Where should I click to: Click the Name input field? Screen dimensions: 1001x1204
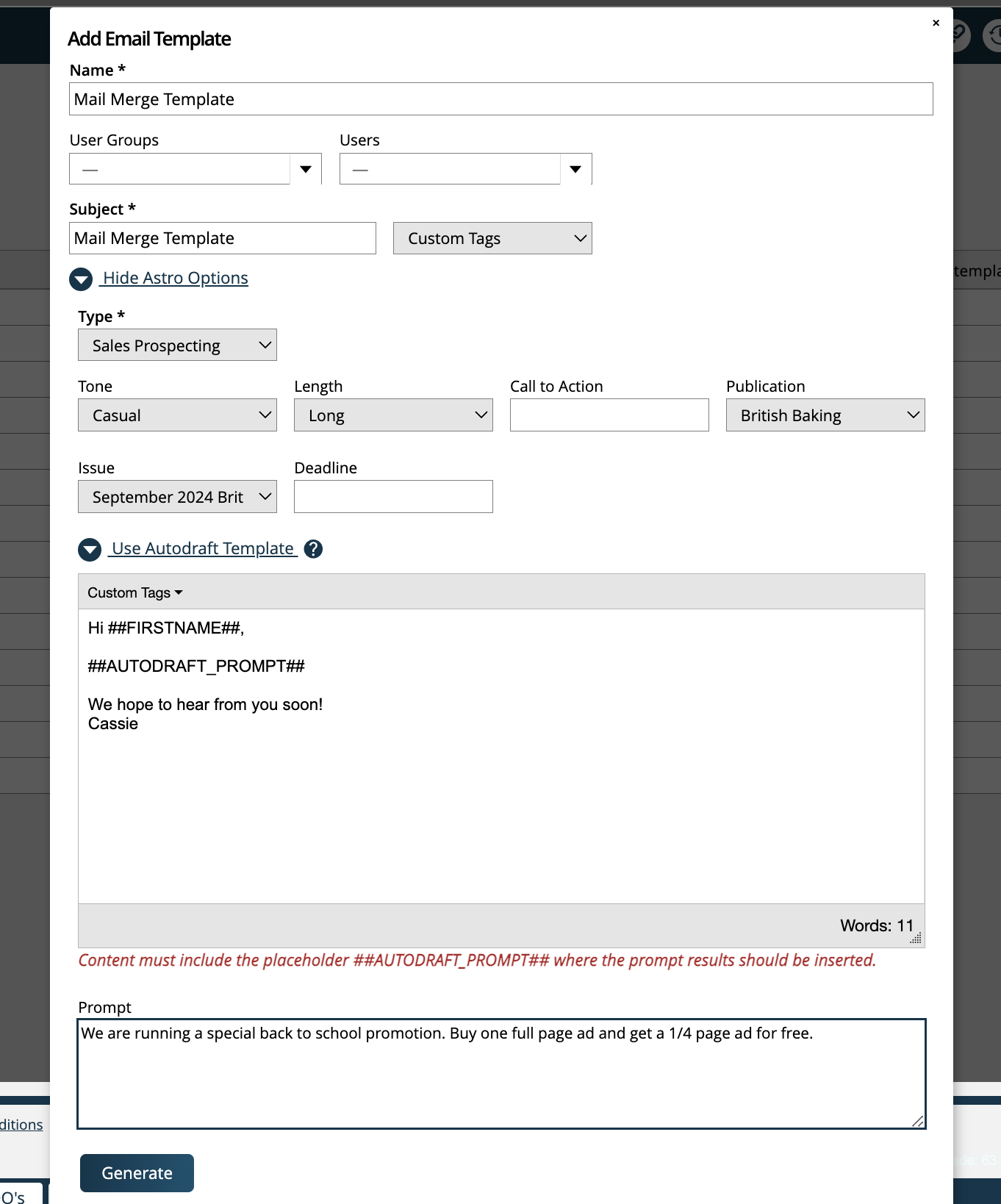point(501,99)
